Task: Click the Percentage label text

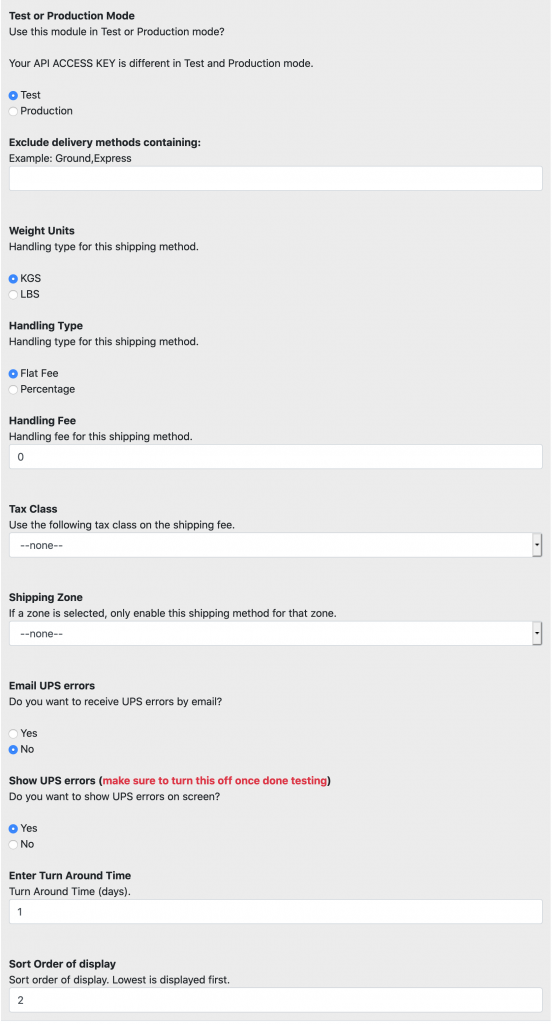Action: pos(48,389)
